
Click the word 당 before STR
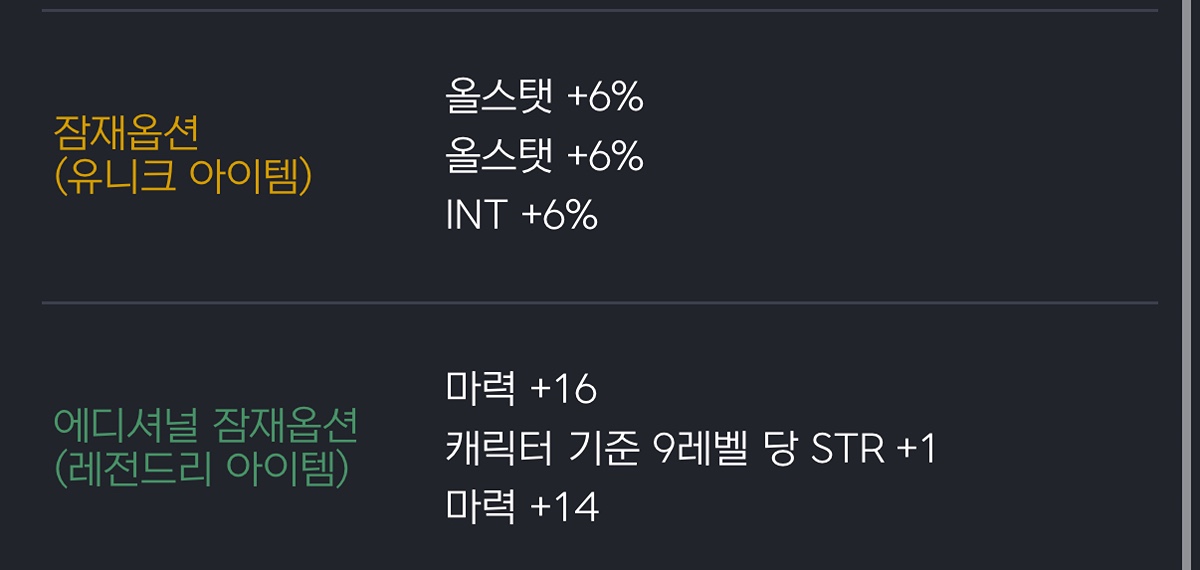779,449
